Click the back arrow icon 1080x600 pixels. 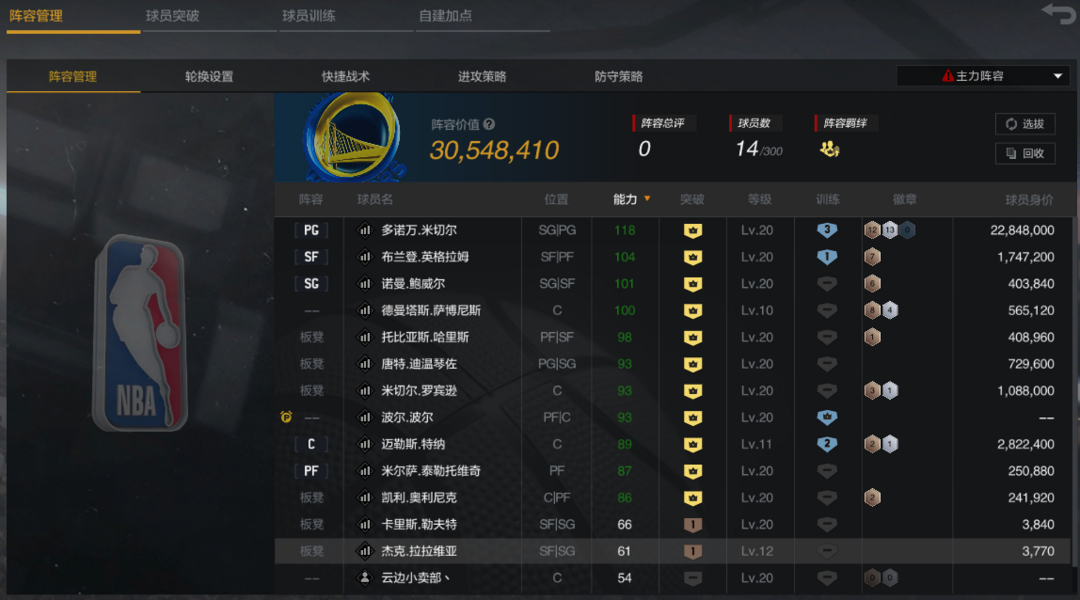point(1058,13)
